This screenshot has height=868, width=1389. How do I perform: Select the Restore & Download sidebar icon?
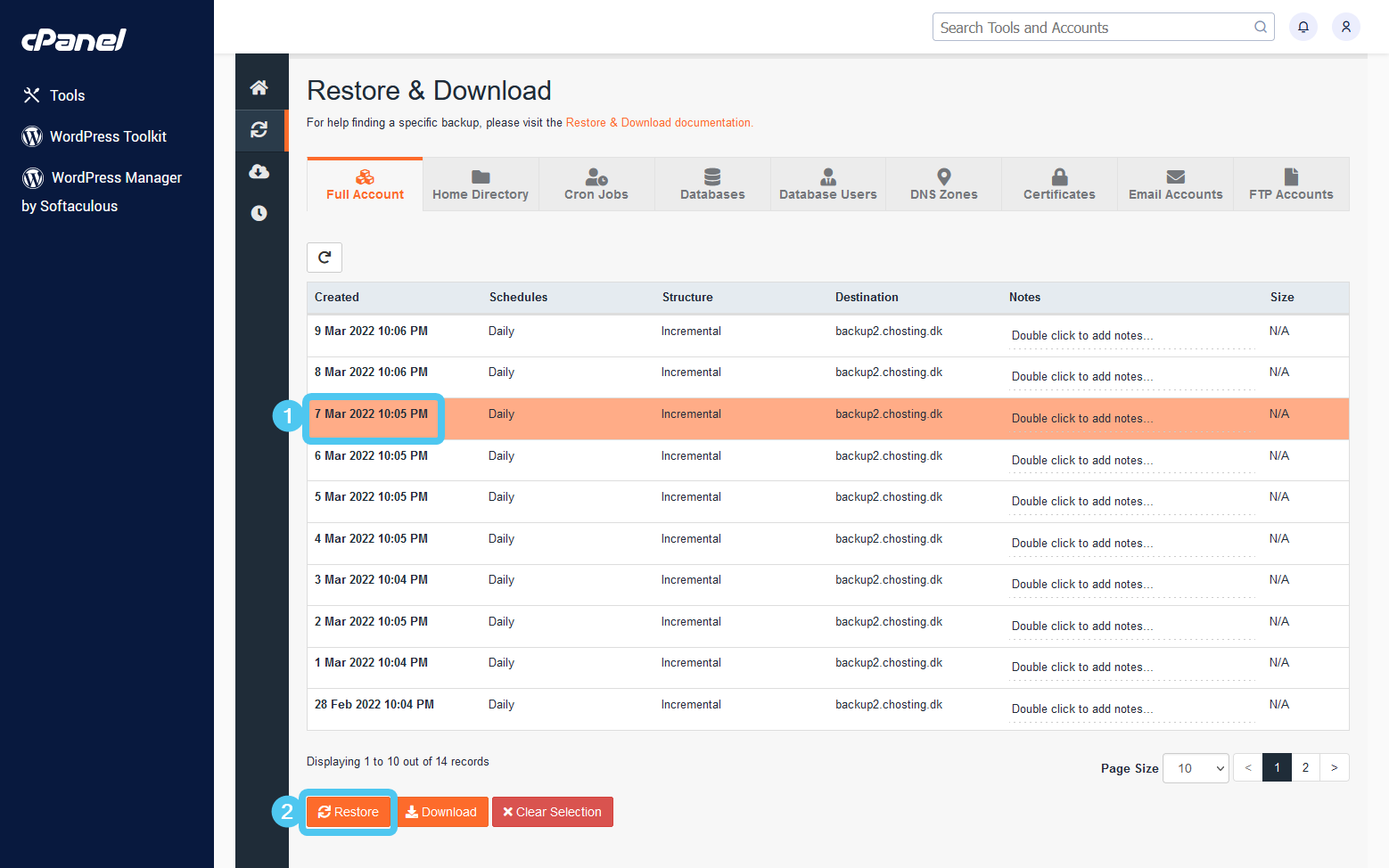[x=260, y=129]
